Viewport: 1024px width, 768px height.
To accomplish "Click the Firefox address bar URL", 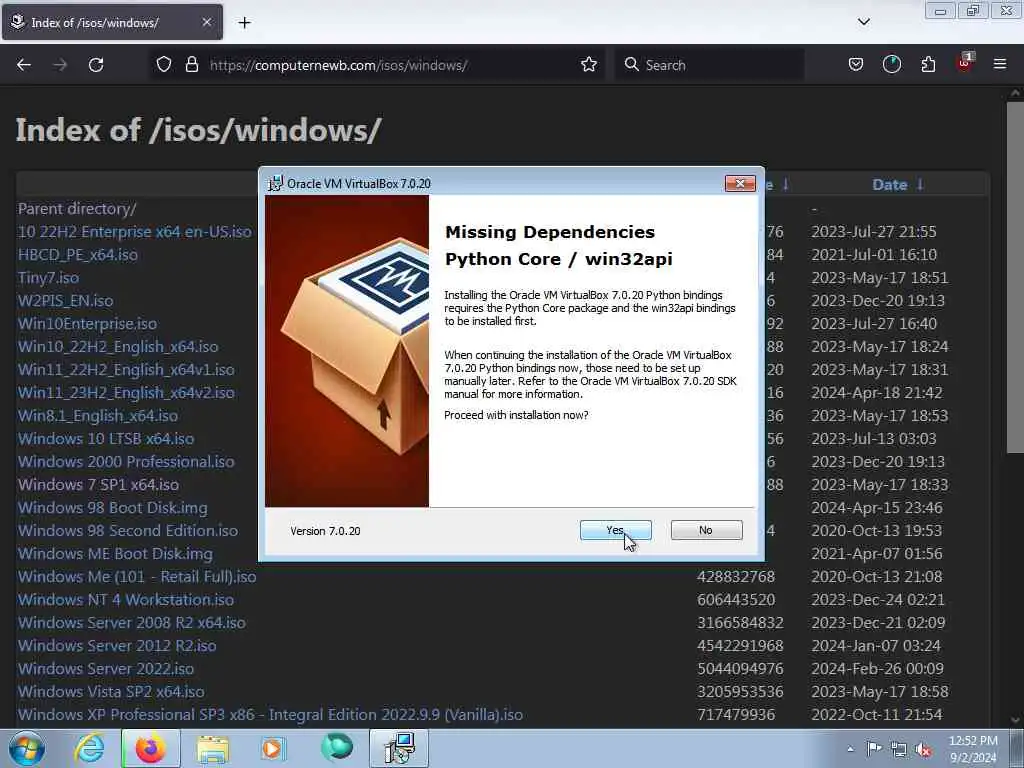I will (338, 65).
